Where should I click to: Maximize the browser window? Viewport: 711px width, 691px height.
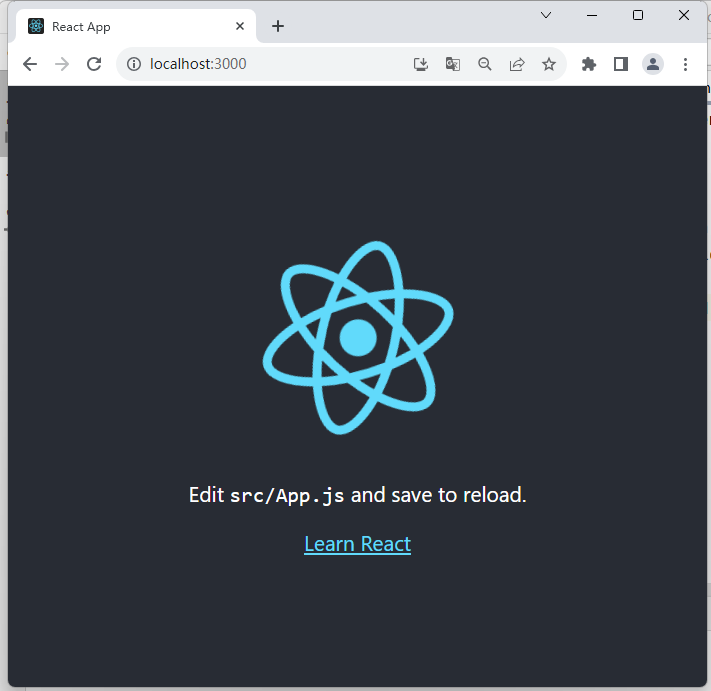(638, 15)
